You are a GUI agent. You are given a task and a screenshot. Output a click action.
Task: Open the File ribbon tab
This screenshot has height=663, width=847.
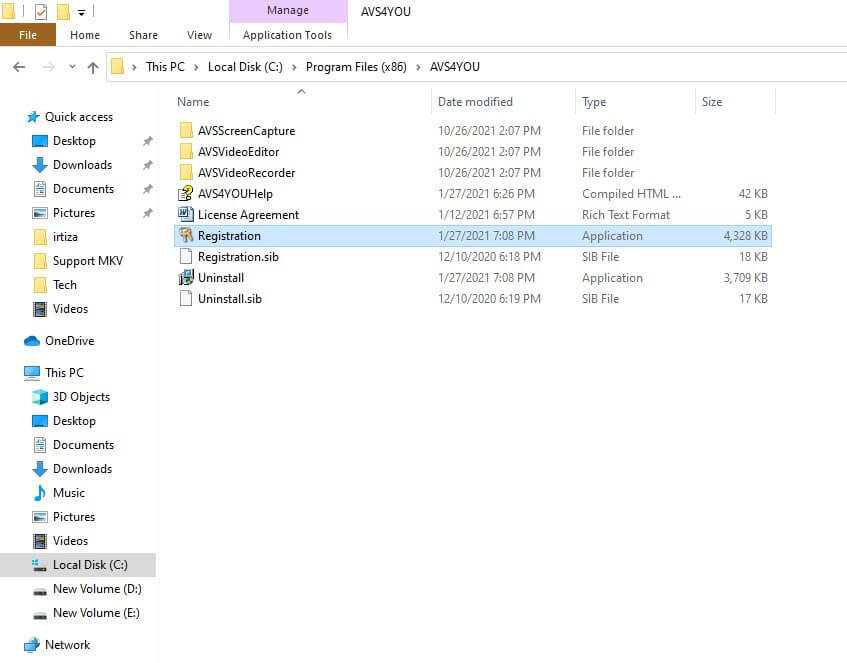coord(28,35)
